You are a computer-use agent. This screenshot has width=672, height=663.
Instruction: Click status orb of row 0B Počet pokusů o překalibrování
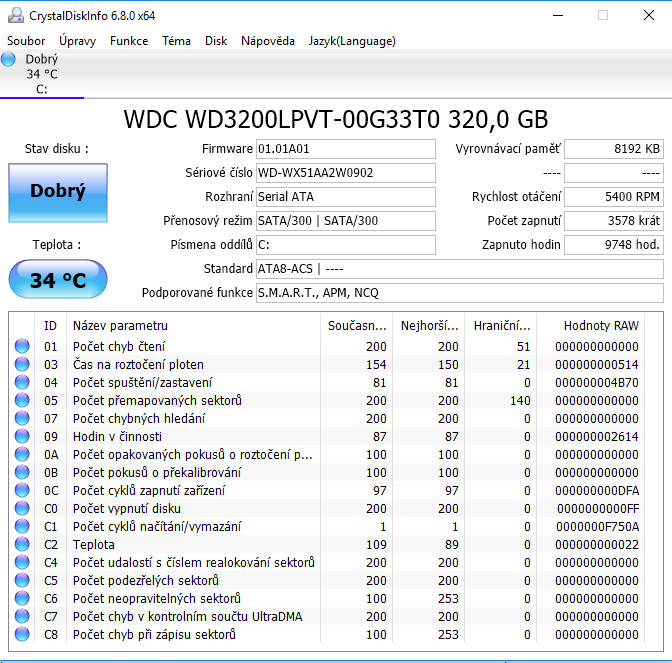coord(22,472)
